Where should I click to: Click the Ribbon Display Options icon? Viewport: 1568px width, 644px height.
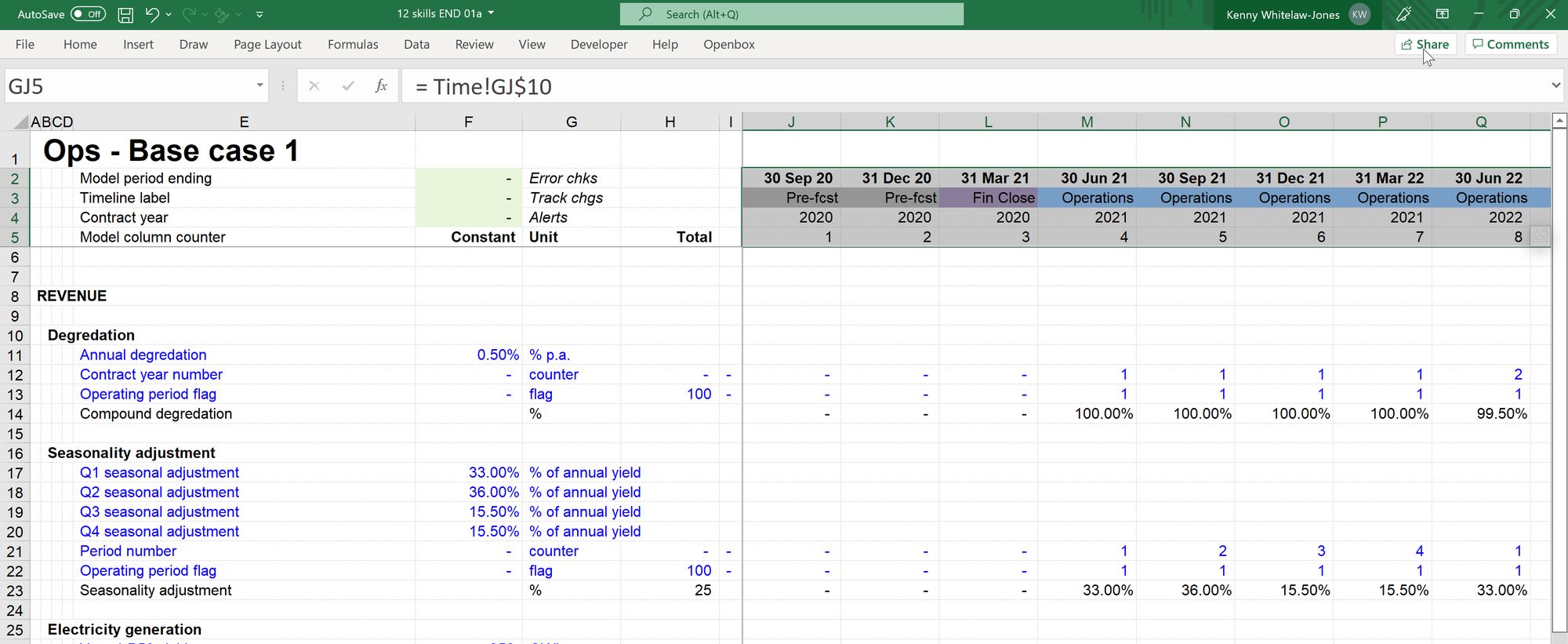coord(1442,14)
